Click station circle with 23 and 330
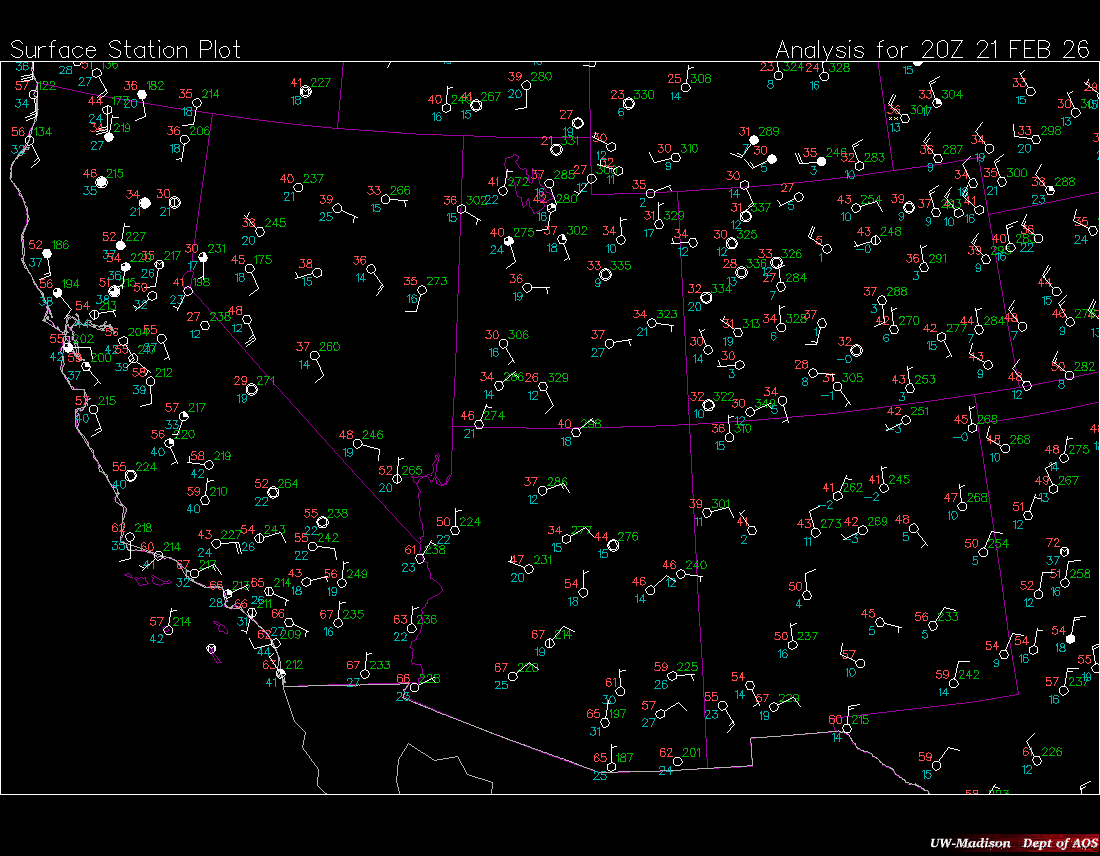 (629, 103)
